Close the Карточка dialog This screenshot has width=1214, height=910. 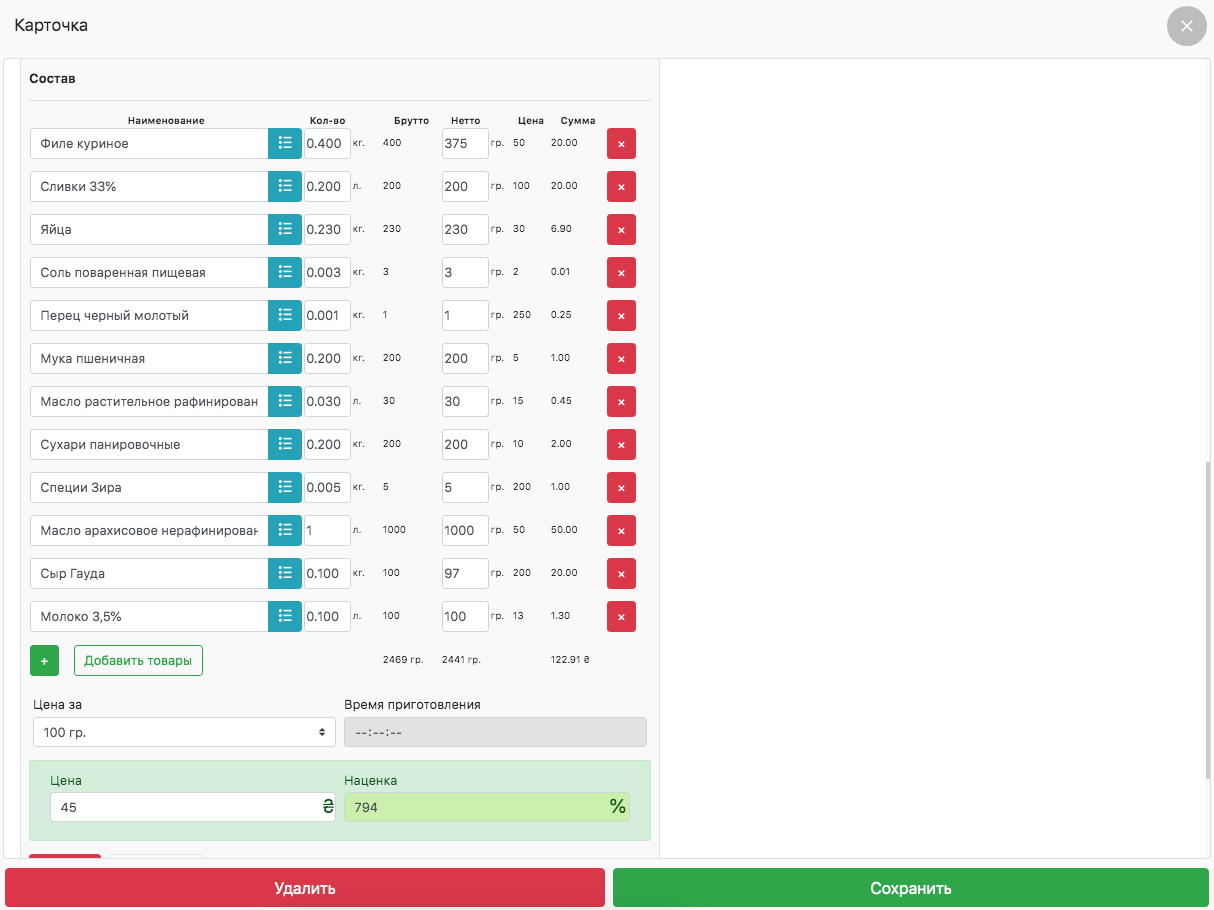tap(1186, 26)
